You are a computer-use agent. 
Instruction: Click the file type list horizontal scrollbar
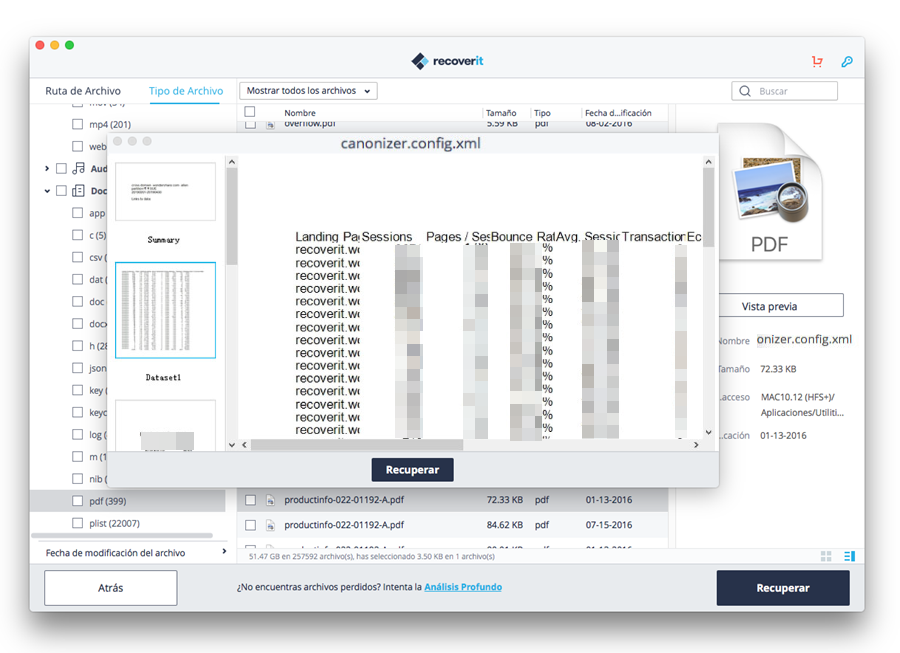click(122, 535)
